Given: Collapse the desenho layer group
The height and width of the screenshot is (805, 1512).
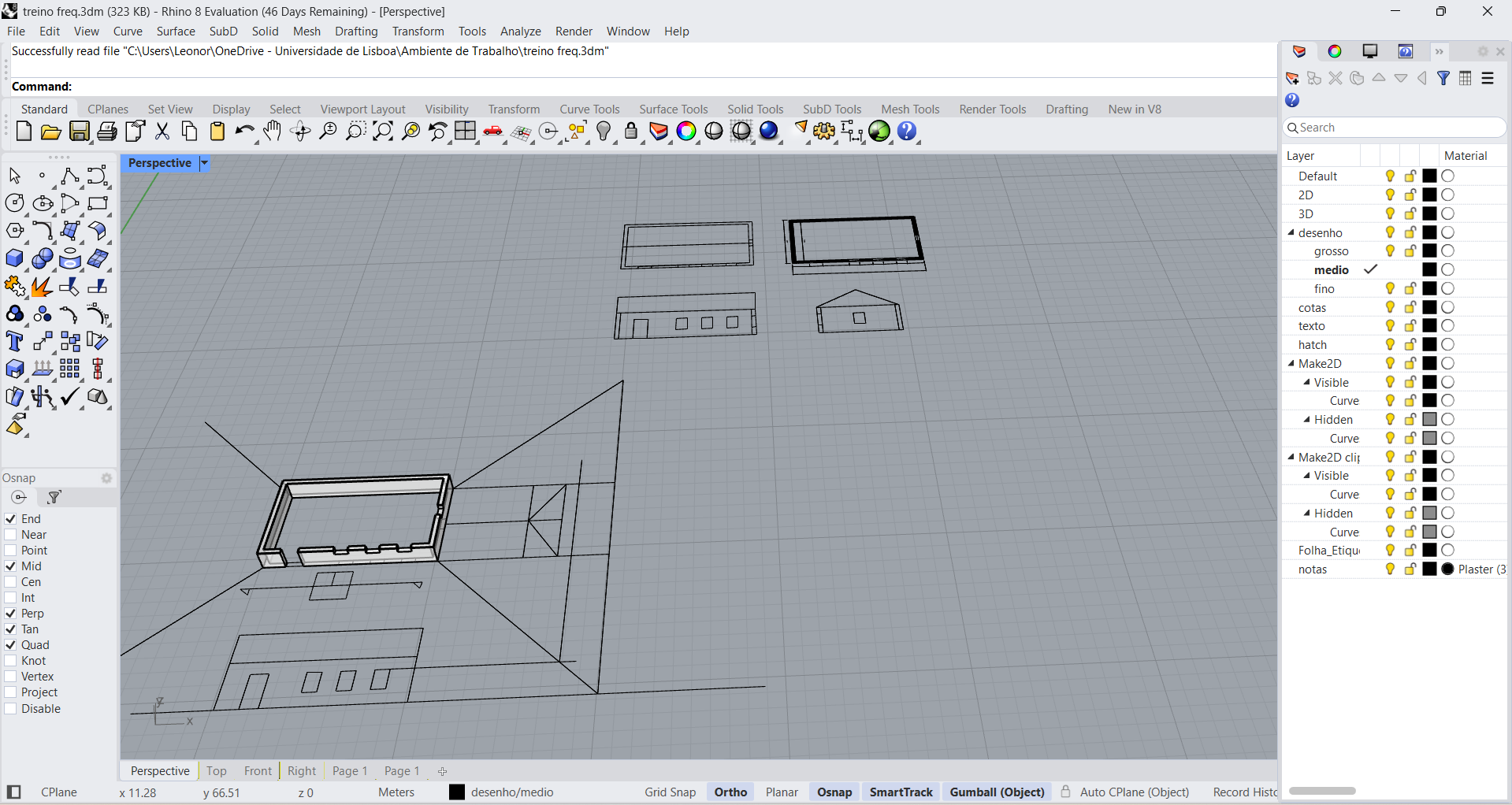Looking at the screenshot, I should [1291, 232].
